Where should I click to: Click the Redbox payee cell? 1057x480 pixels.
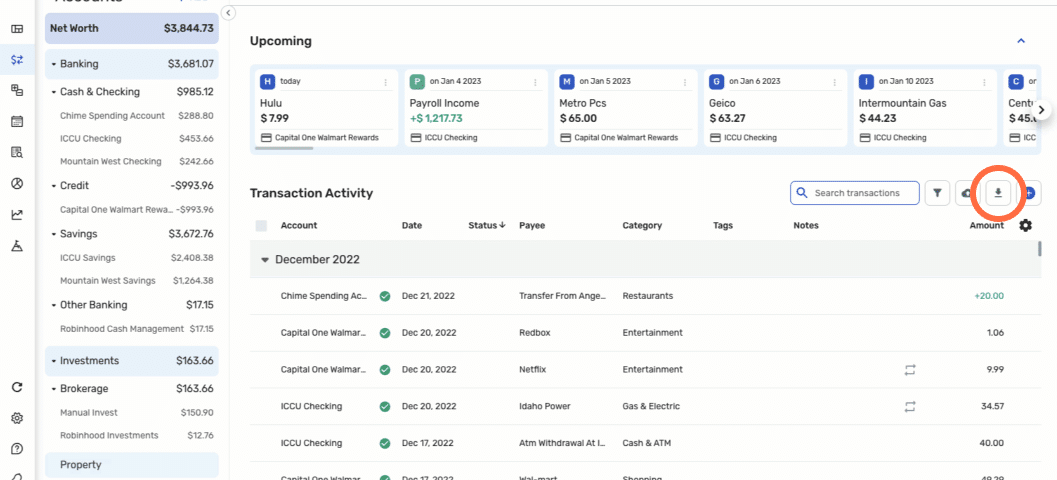tap(535, 332)
